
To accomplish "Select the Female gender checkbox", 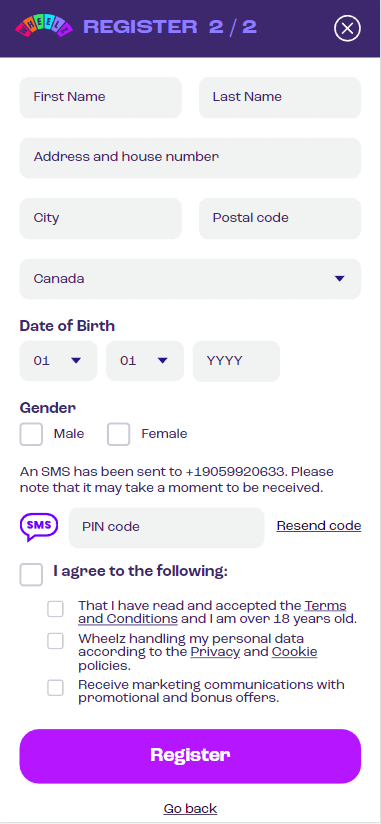I will point(118,434).
